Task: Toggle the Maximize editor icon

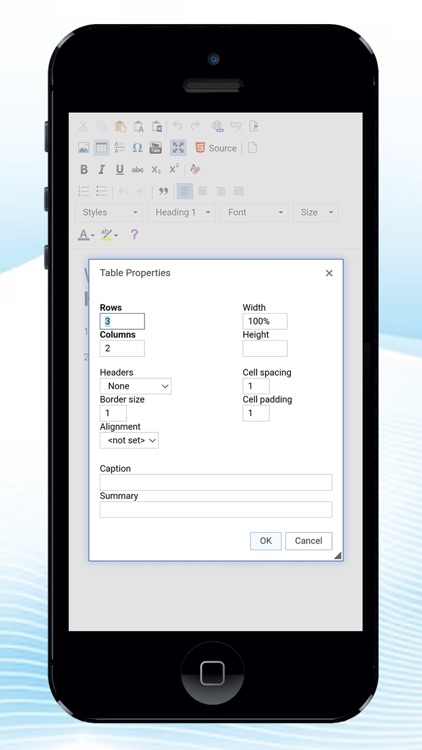Action: 178,148
